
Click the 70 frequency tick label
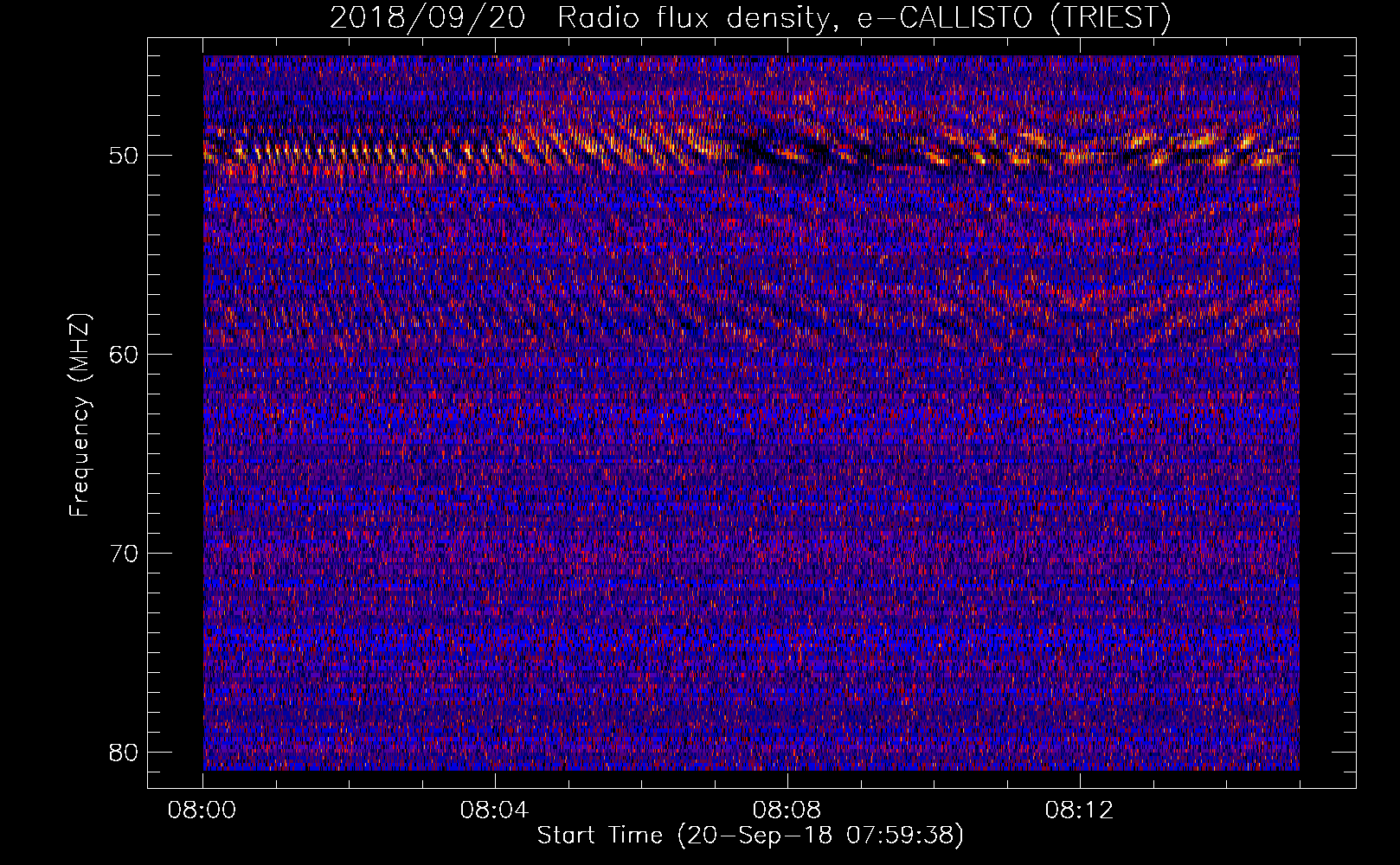125,554
